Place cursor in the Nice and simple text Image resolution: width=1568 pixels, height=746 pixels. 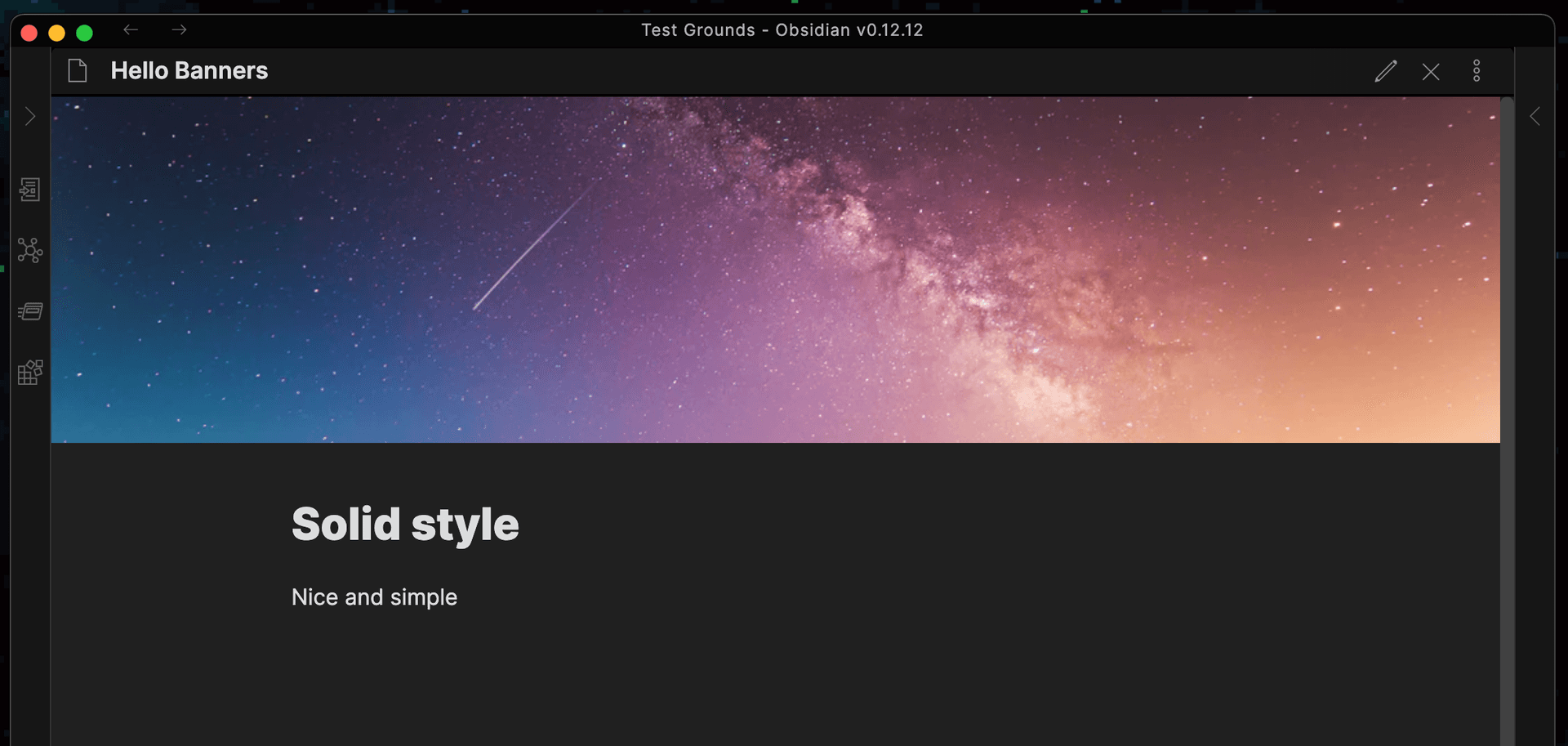(x=374, y=596)
